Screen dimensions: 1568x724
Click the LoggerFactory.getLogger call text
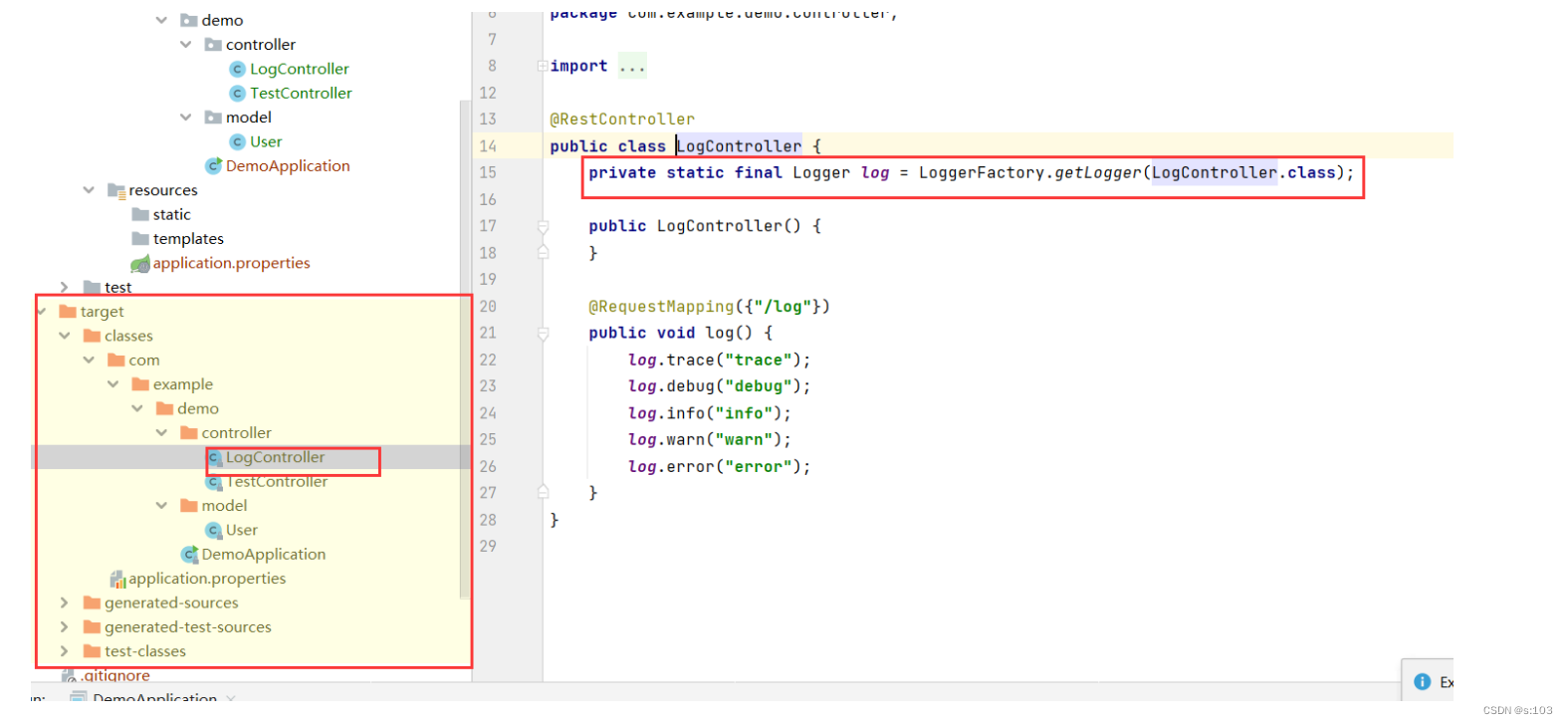(1030, 172)
